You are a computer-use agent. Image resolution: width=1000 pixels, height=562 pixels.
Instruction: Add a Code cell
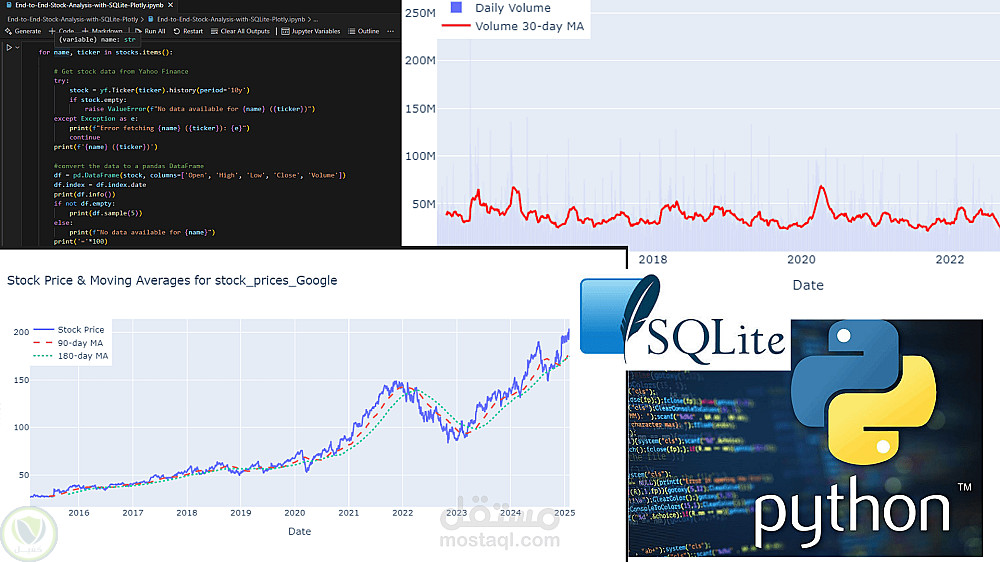click(x=62, y=31)
